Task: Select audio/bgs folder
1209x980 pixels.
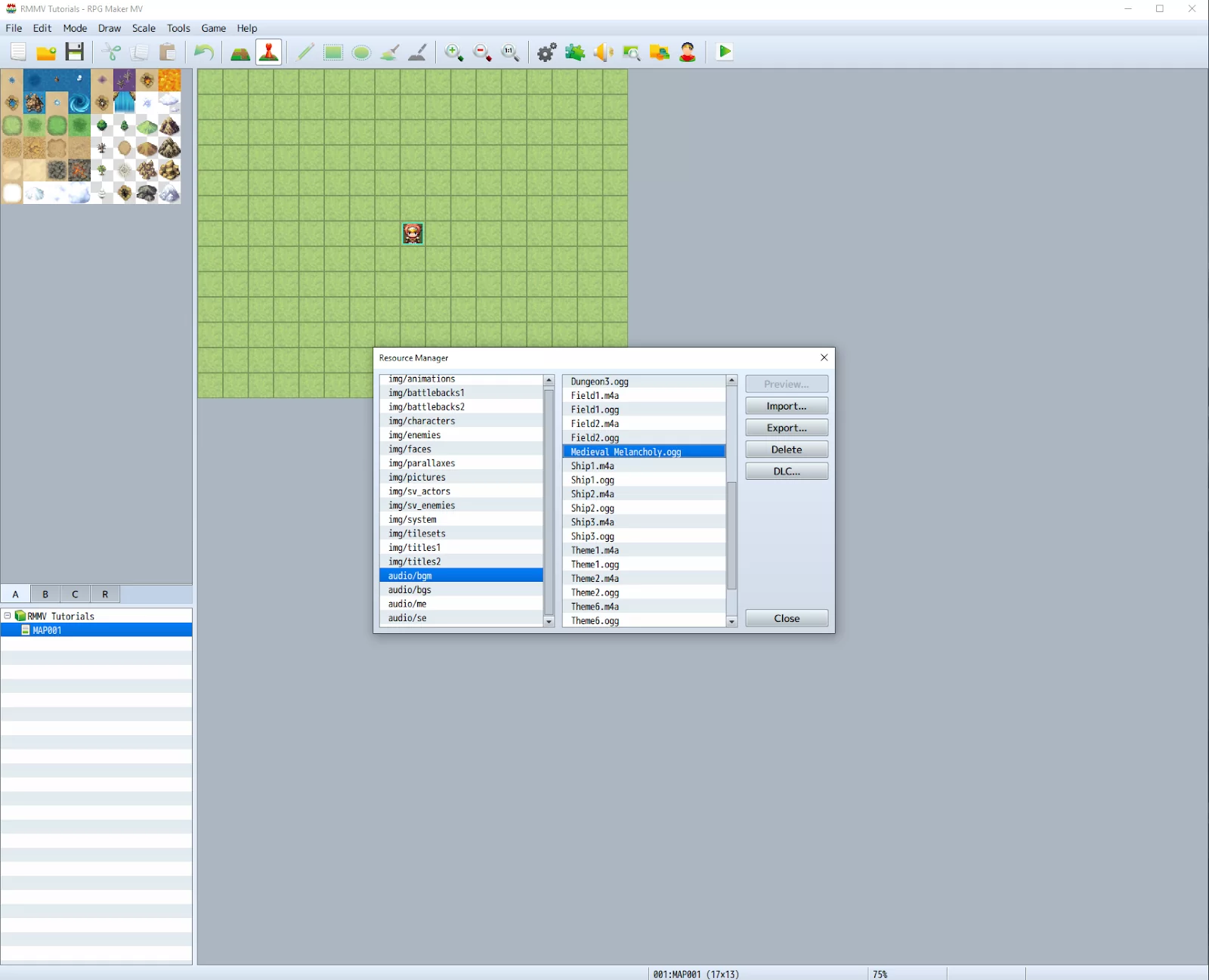Action: 461,590
